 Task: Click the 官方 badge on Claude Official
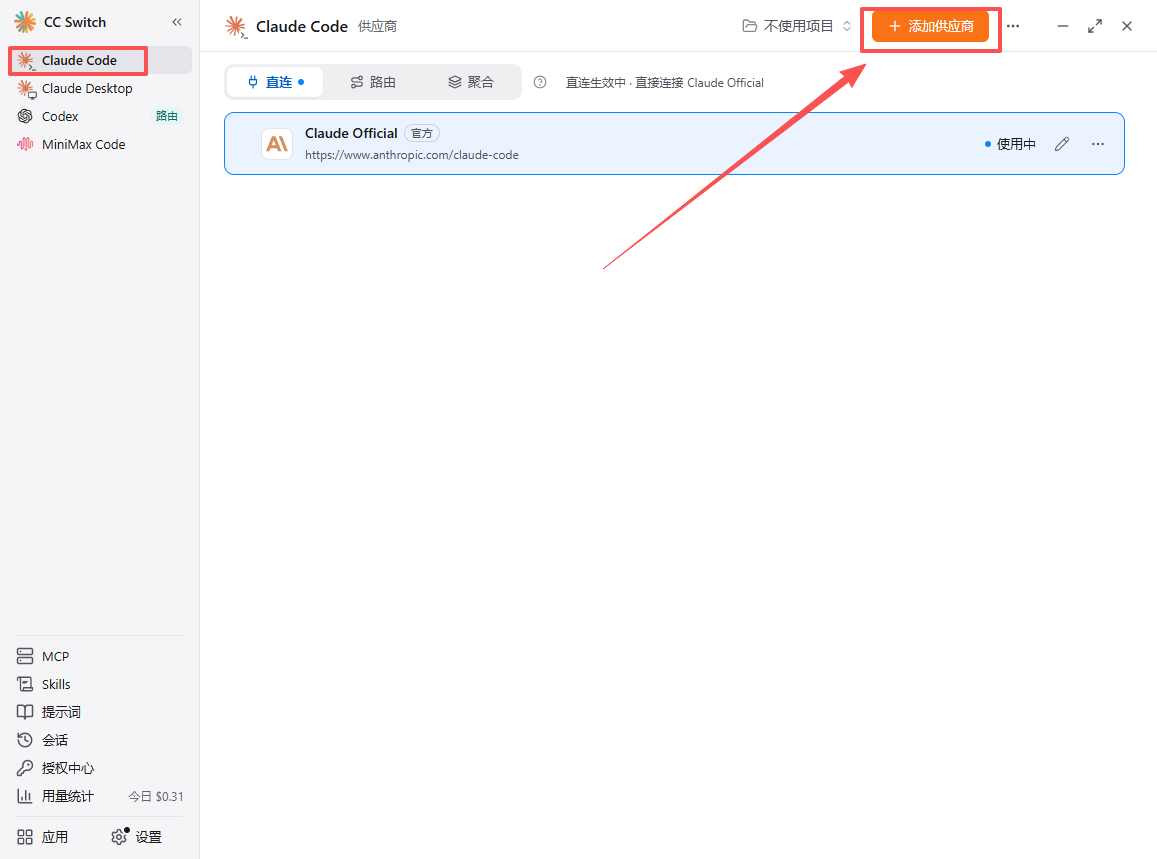pos(422,134)
